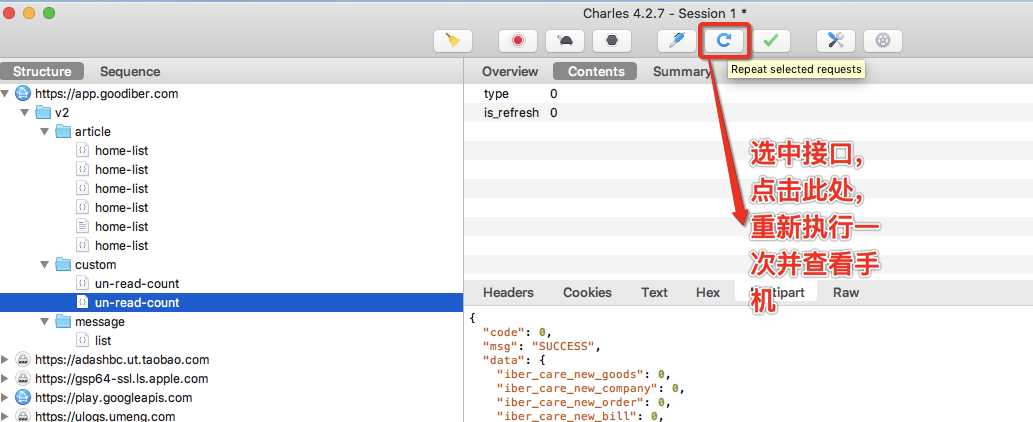The image size is (1033, 422).
Task: Collapse the v2 folder
Action: [x=25, y=113]
